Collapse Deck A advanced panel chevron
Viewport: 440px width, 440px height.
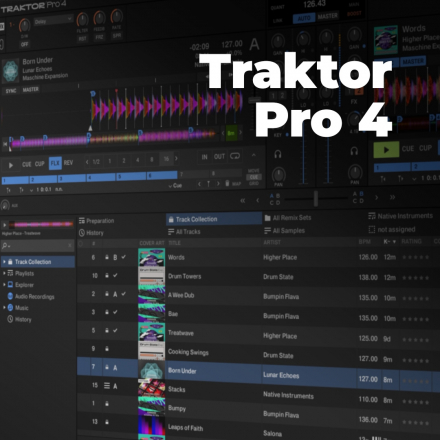(254, 155)
